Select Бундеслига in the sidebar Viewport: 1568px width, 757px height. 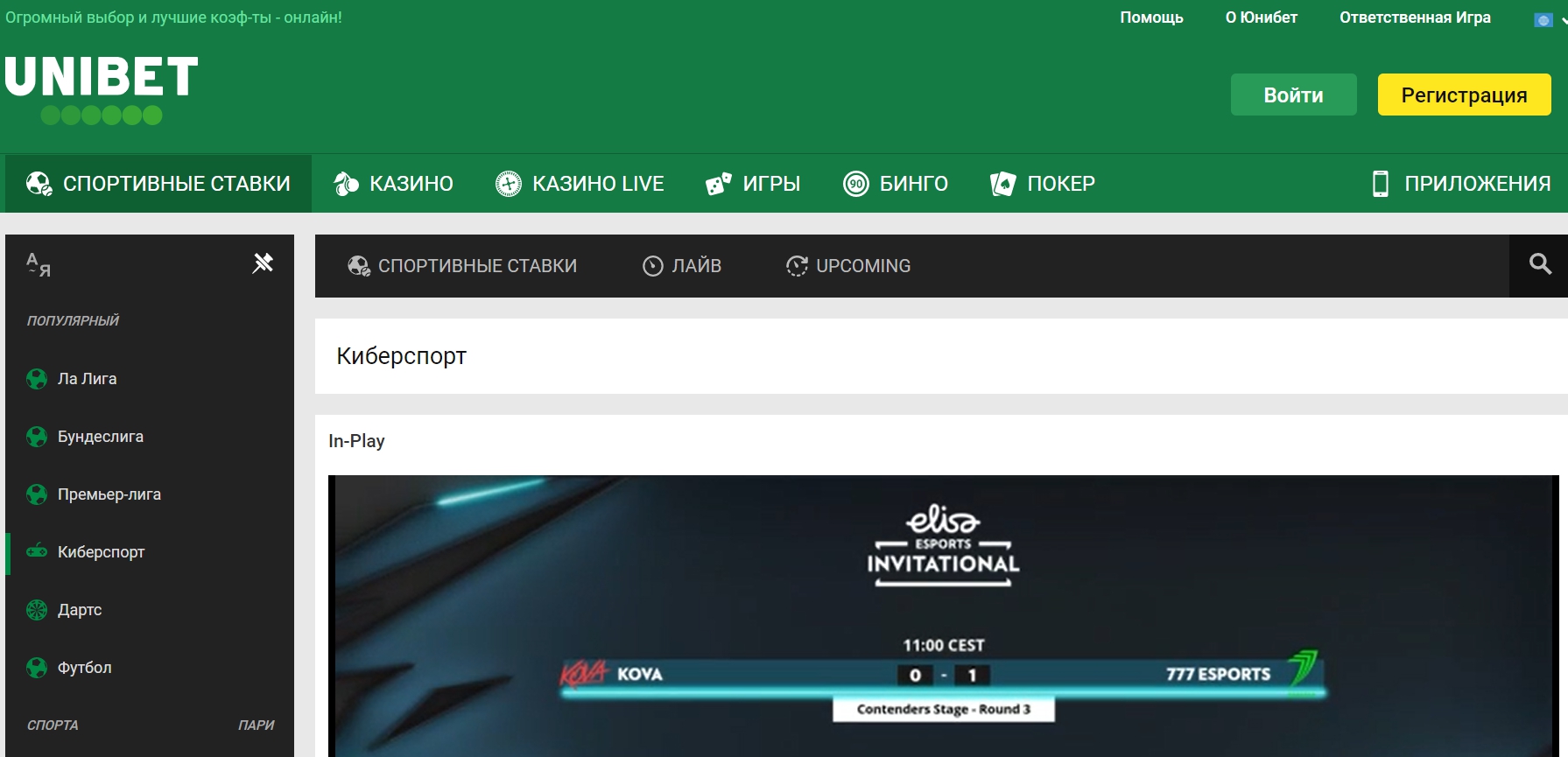(x=101, y=437)
